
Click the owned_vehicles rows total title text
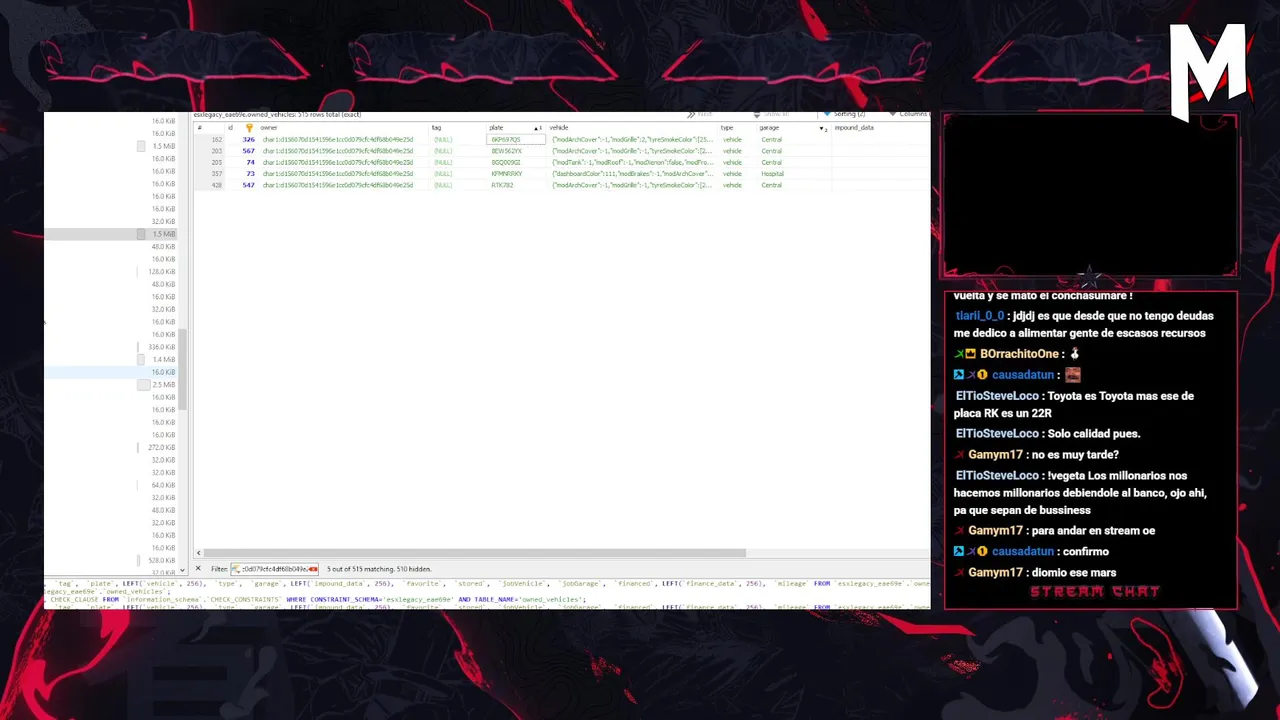[277, 114]
